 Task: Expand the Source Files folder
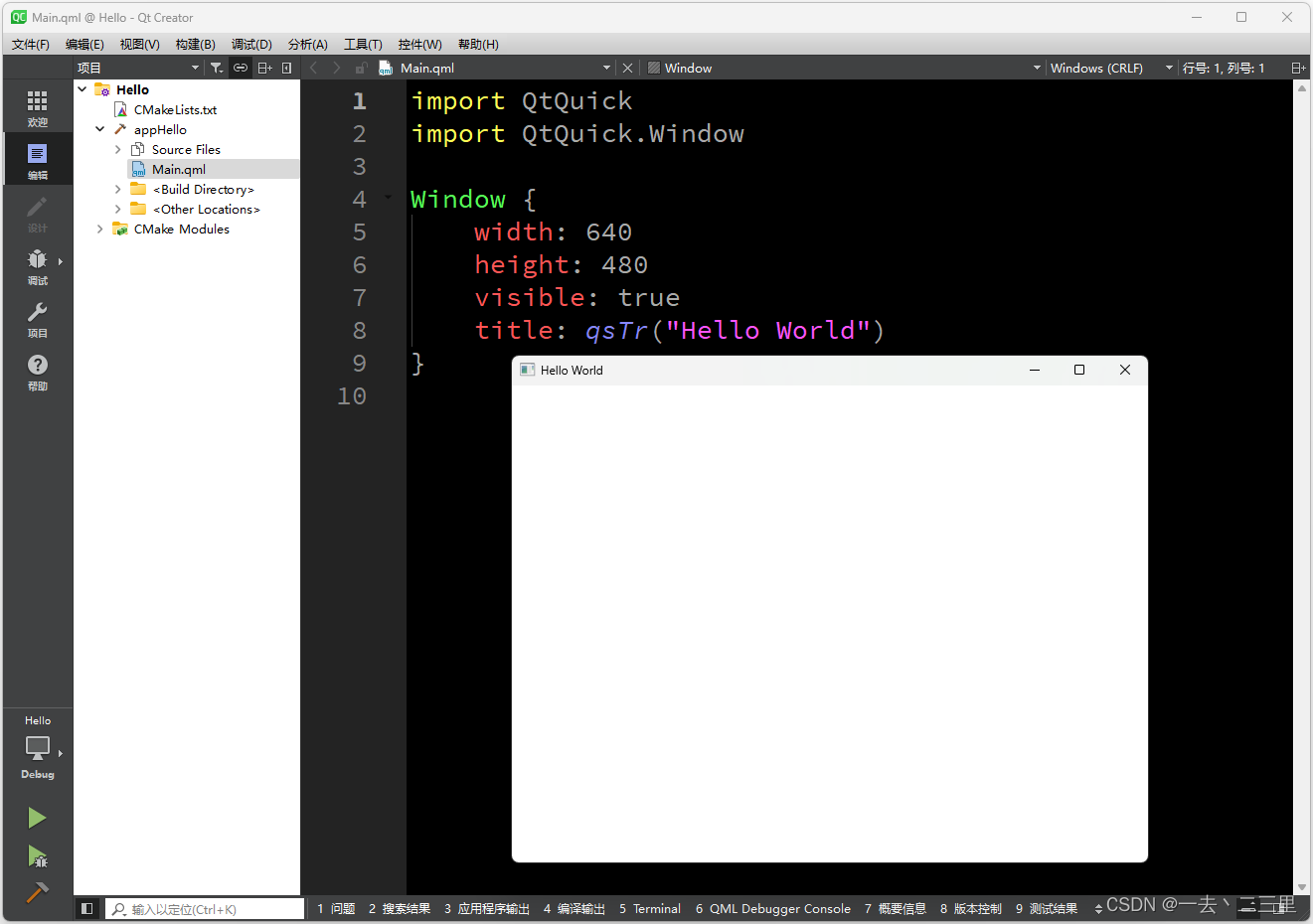(118, 149)
